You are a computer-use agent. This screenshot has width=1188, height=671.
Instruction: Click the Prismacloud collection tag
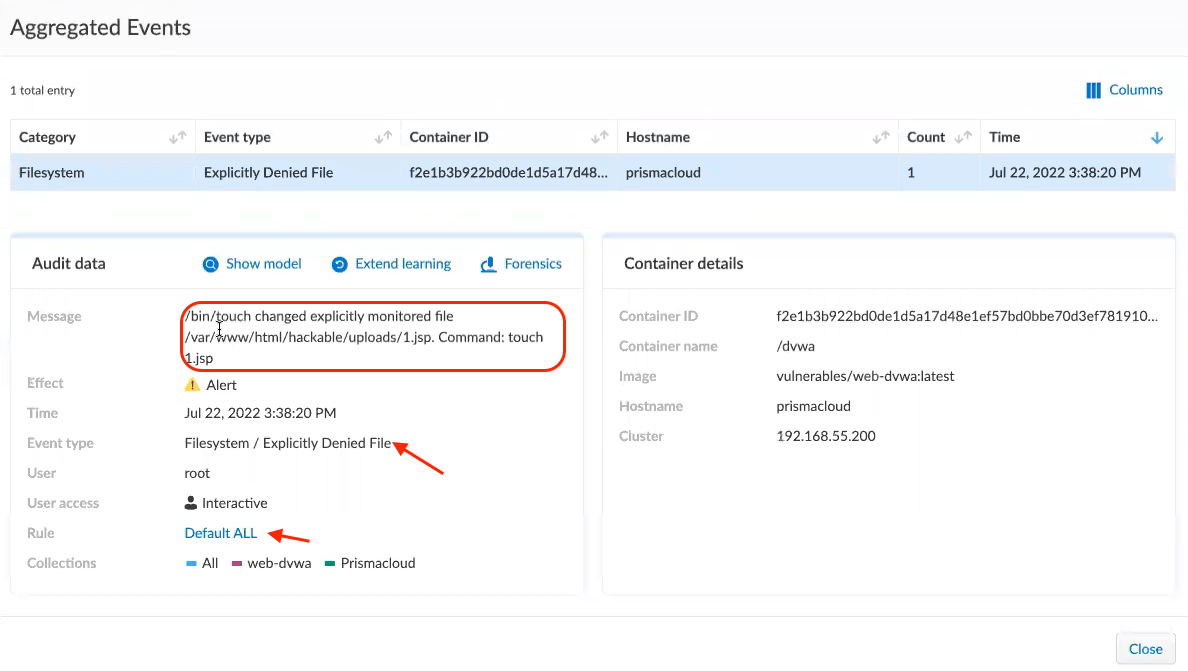[x=377, y=563]
